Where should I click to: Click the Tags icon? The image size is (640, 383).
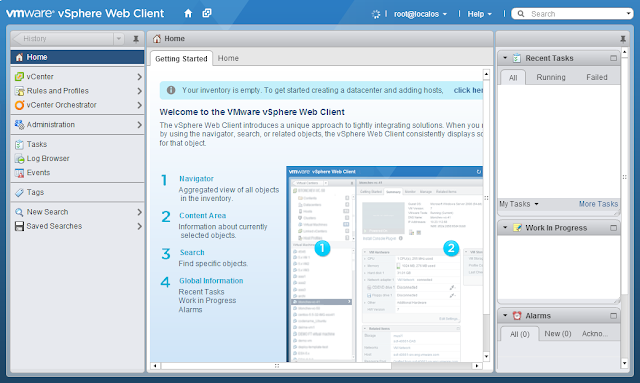[19, 192]
